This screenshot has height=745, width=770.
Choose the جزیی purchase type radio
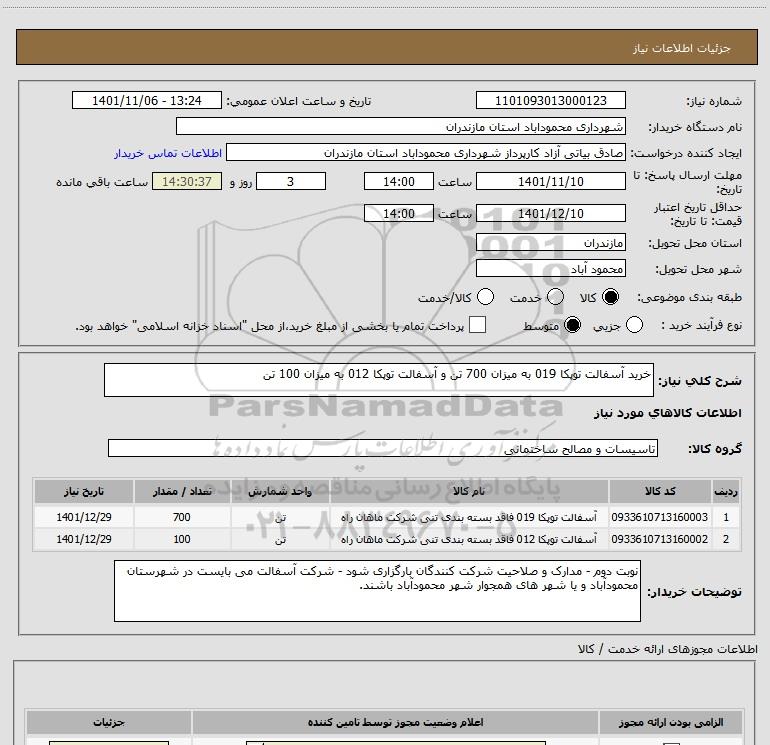634,325
